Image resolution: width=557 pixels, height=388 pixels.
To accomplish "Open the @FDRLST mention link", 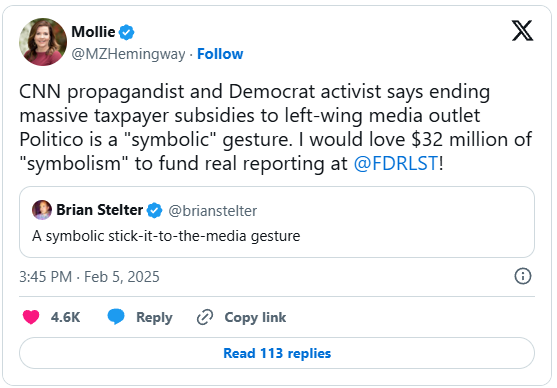I will pos(396,163).
